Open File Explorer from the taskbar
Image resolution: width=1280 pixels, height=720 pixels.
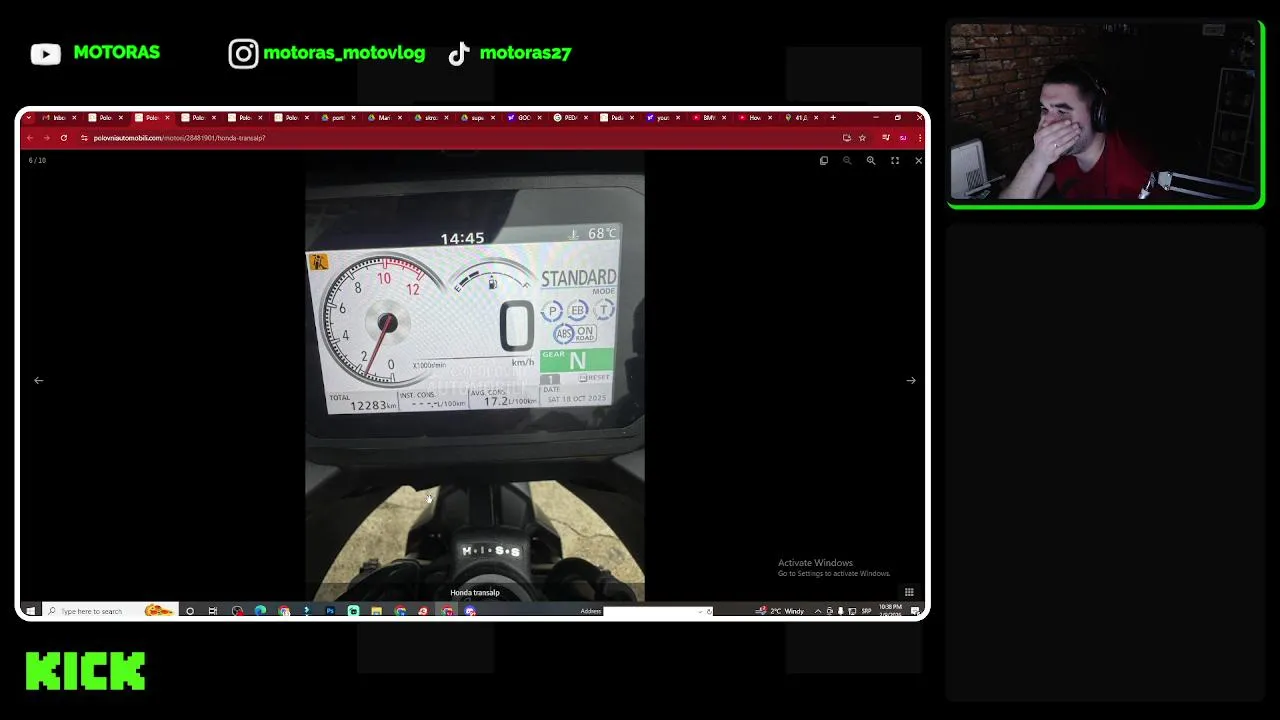click(x=376, y=611)
